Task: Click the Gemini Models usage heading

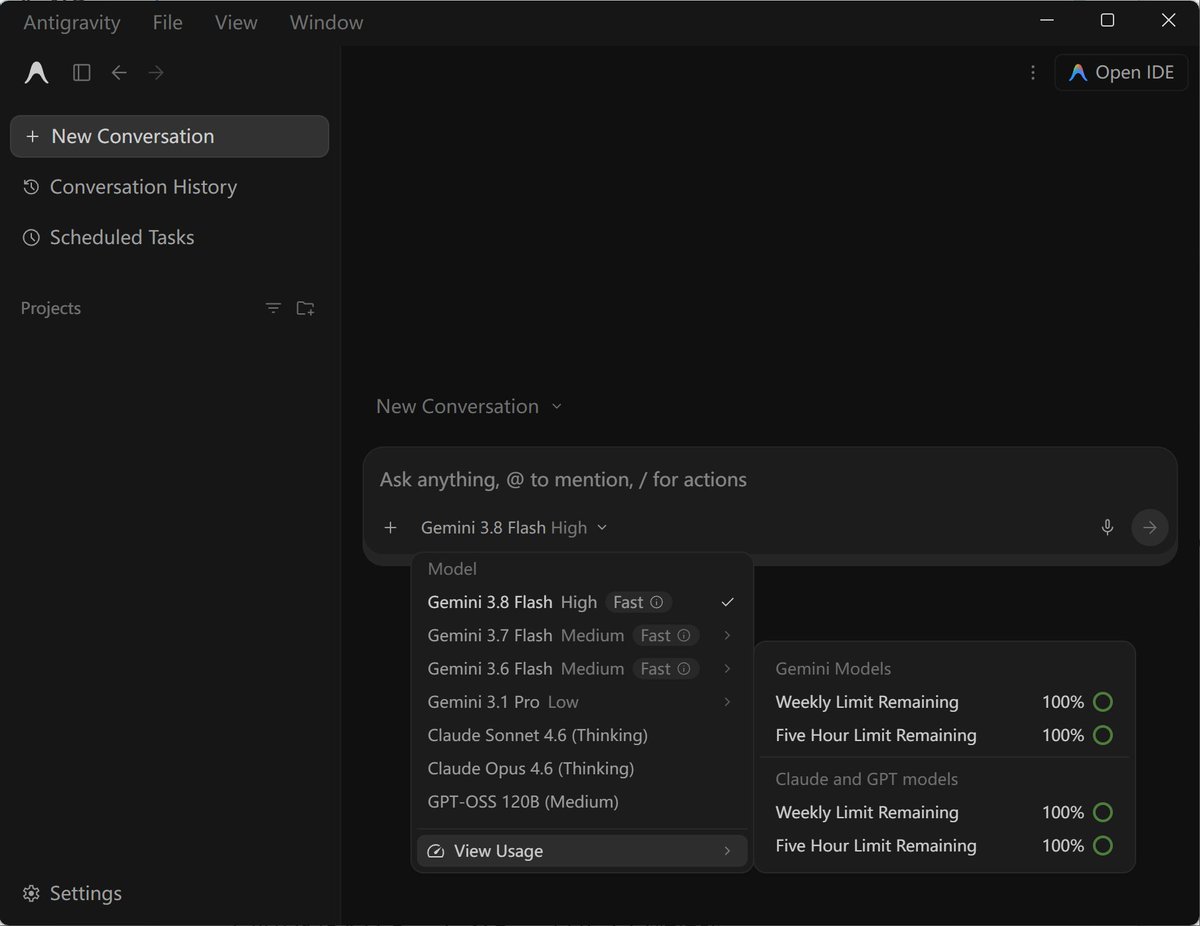Action: (833, 668)
